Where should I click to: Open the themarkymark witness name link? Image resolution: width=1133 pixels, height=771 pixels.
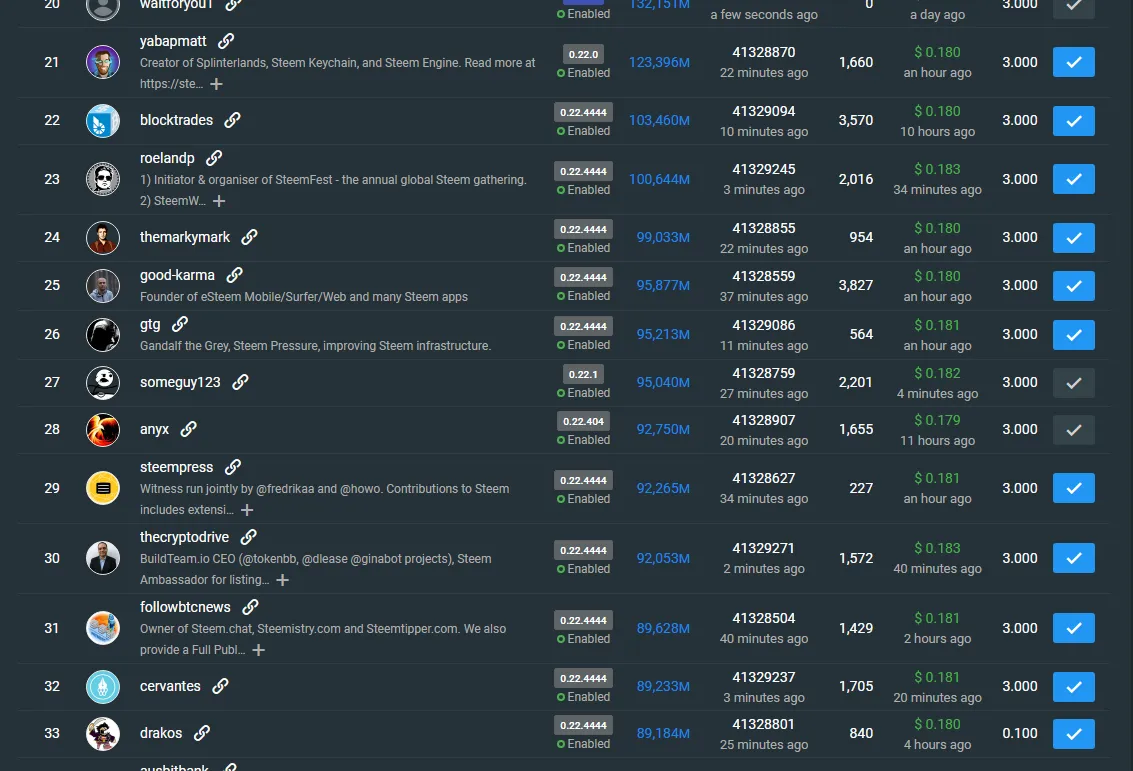coord(185,237)
